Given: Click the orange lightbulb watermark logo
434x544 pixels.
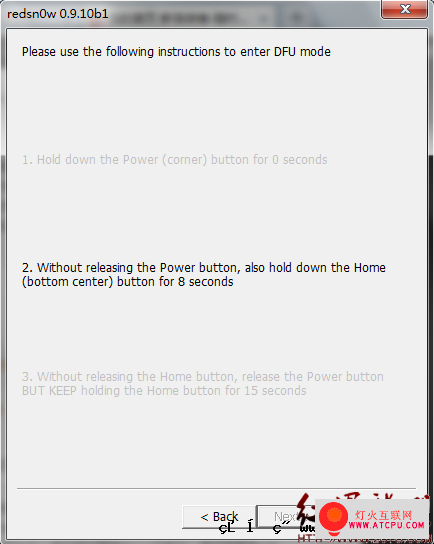Looking at the screenshot, I should (334, 518).
